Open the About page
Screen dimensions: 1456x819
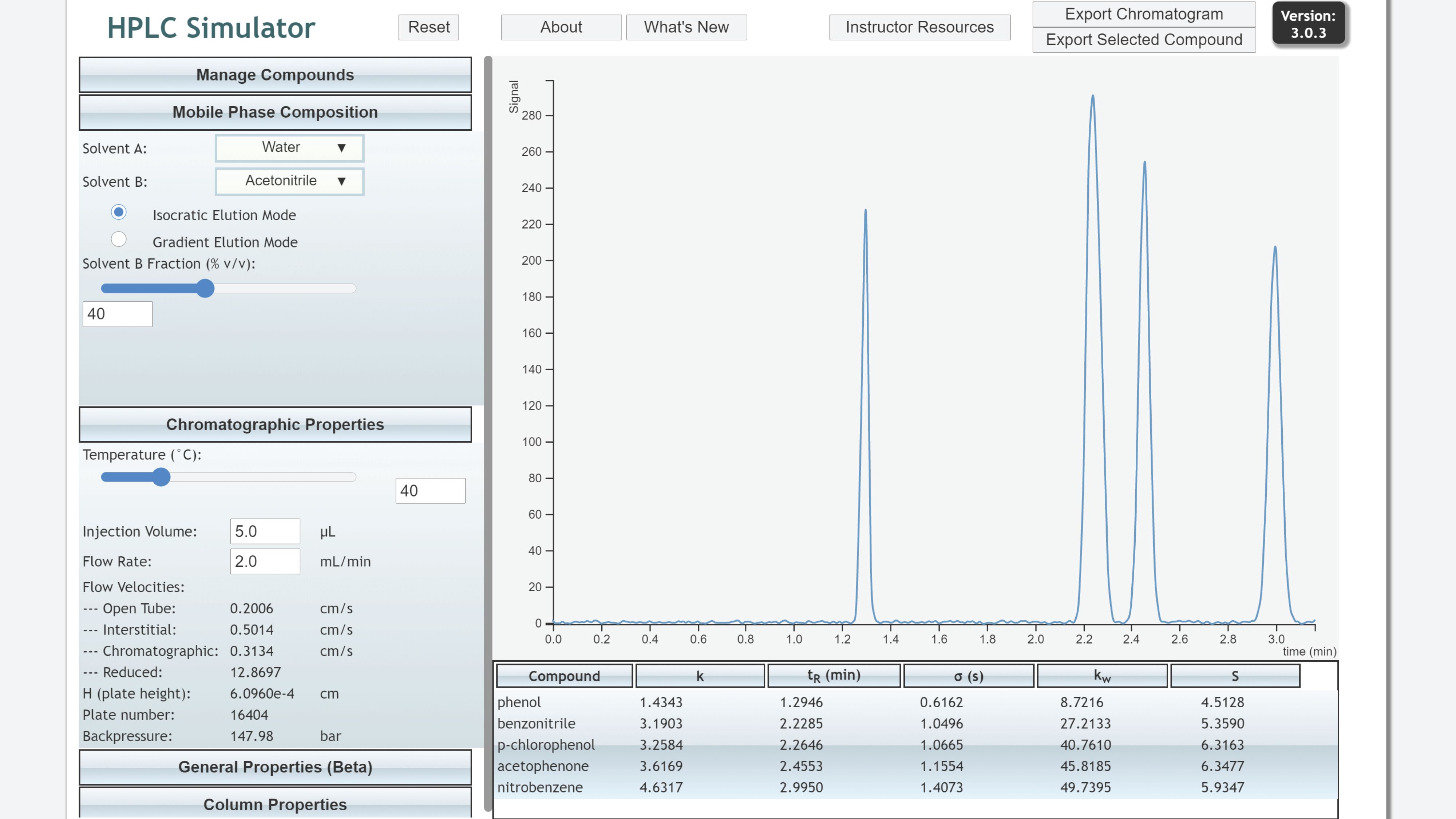point(561,27)
